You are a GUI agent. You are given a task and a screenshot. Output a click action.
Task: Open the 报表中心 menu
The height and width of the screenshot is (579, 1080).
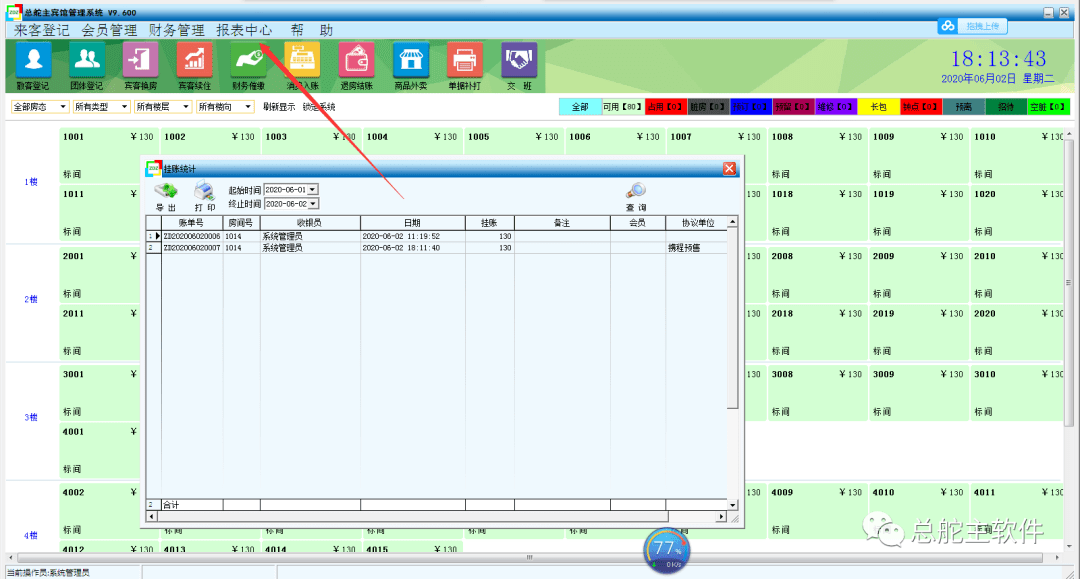pos(244,30)
